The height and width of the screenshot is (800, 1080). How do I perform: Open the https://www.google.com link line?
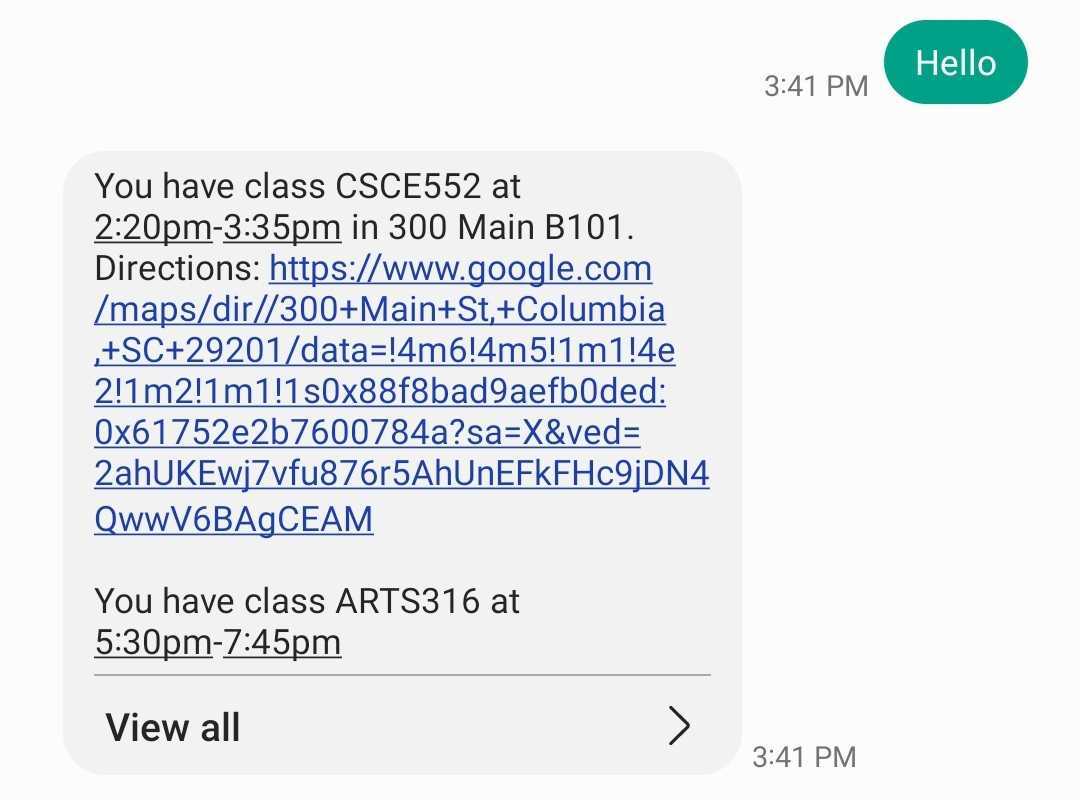point(460,268)
